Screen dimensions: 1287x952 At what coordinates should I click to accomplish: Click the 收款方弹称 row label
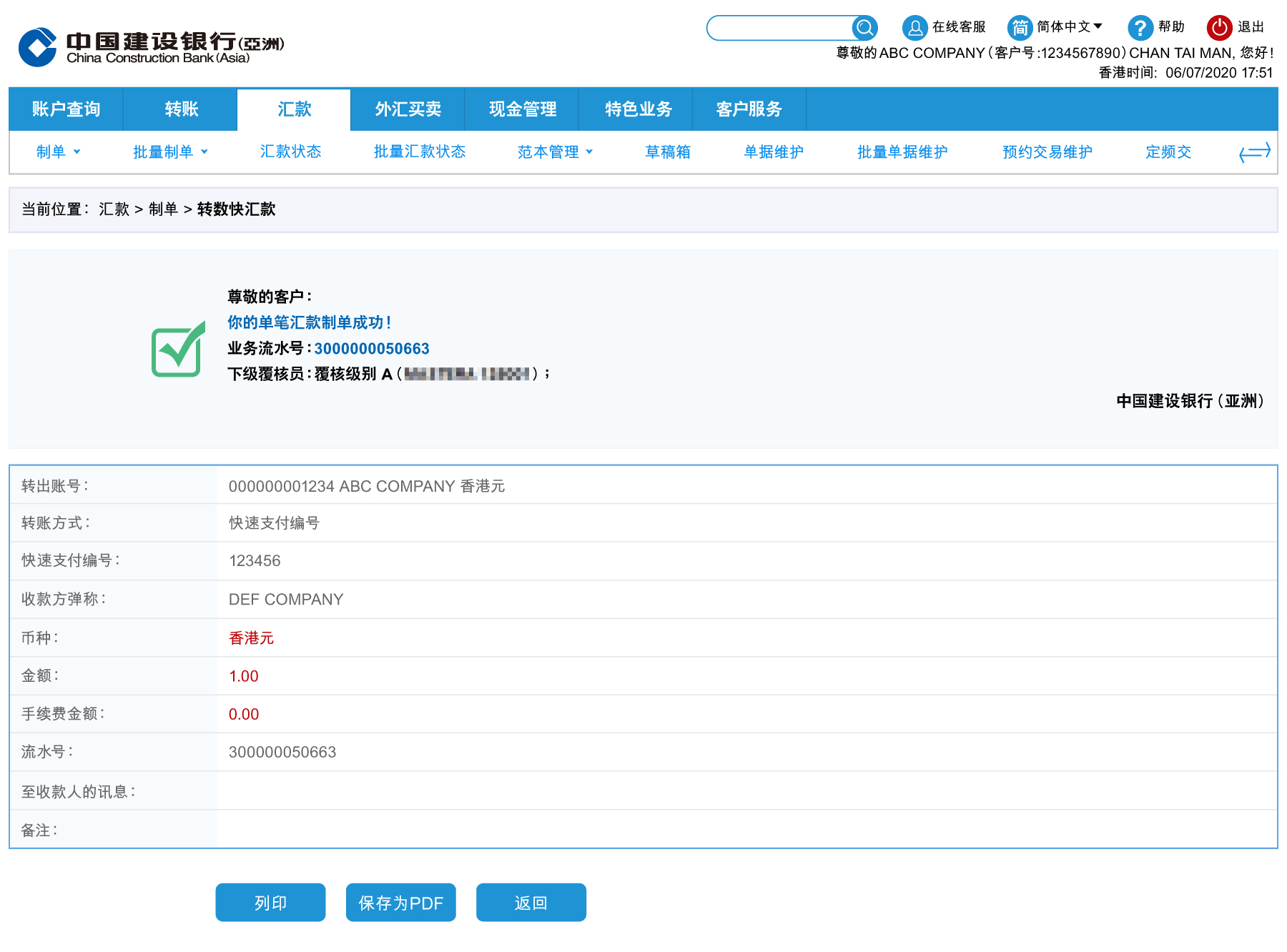[x=64, y=599]
